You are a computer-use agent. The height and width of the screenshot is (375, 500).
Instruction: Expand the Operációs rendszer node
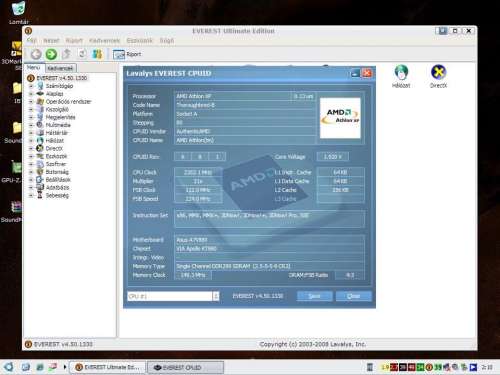pos(31,102)
